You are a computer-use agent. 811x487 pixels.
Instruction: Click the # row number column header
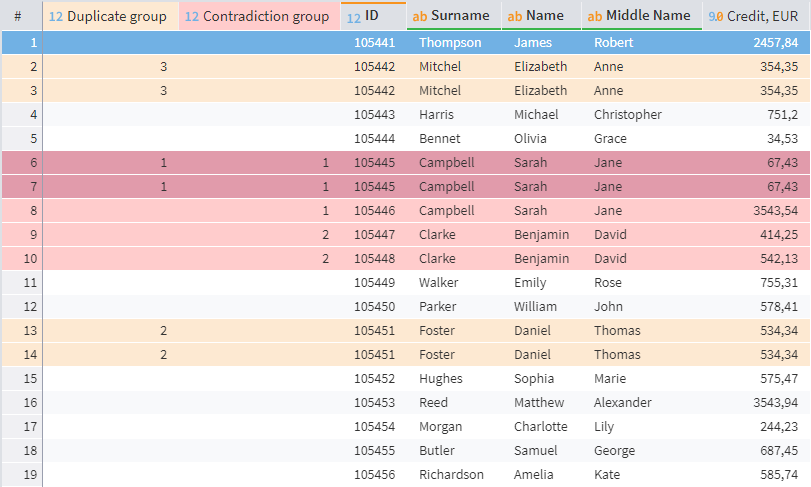click(18, 16)
